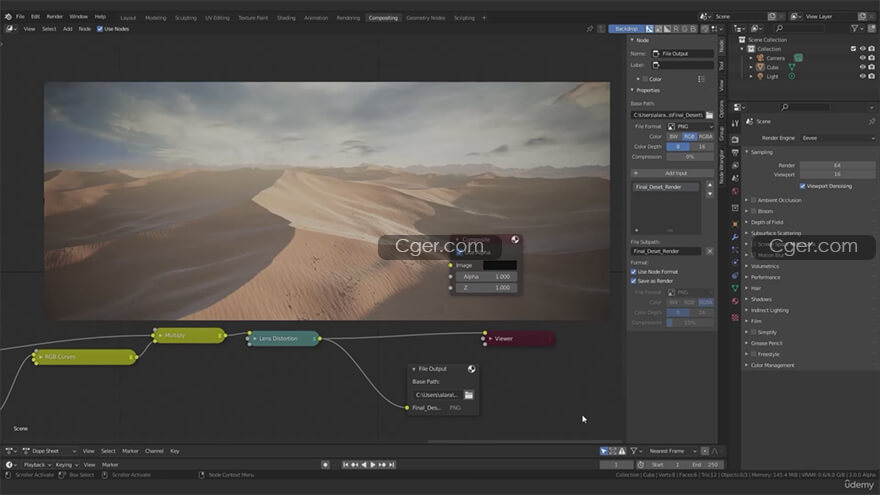Click the auto-keying record button in timeline
880x495 pixels.
(325, 465)
